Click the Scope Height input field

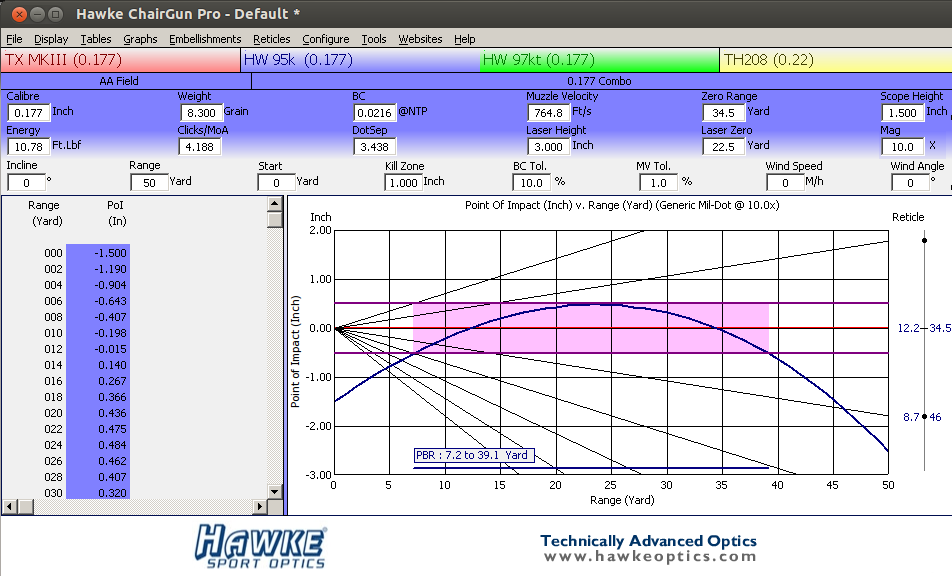pos(903,113)
